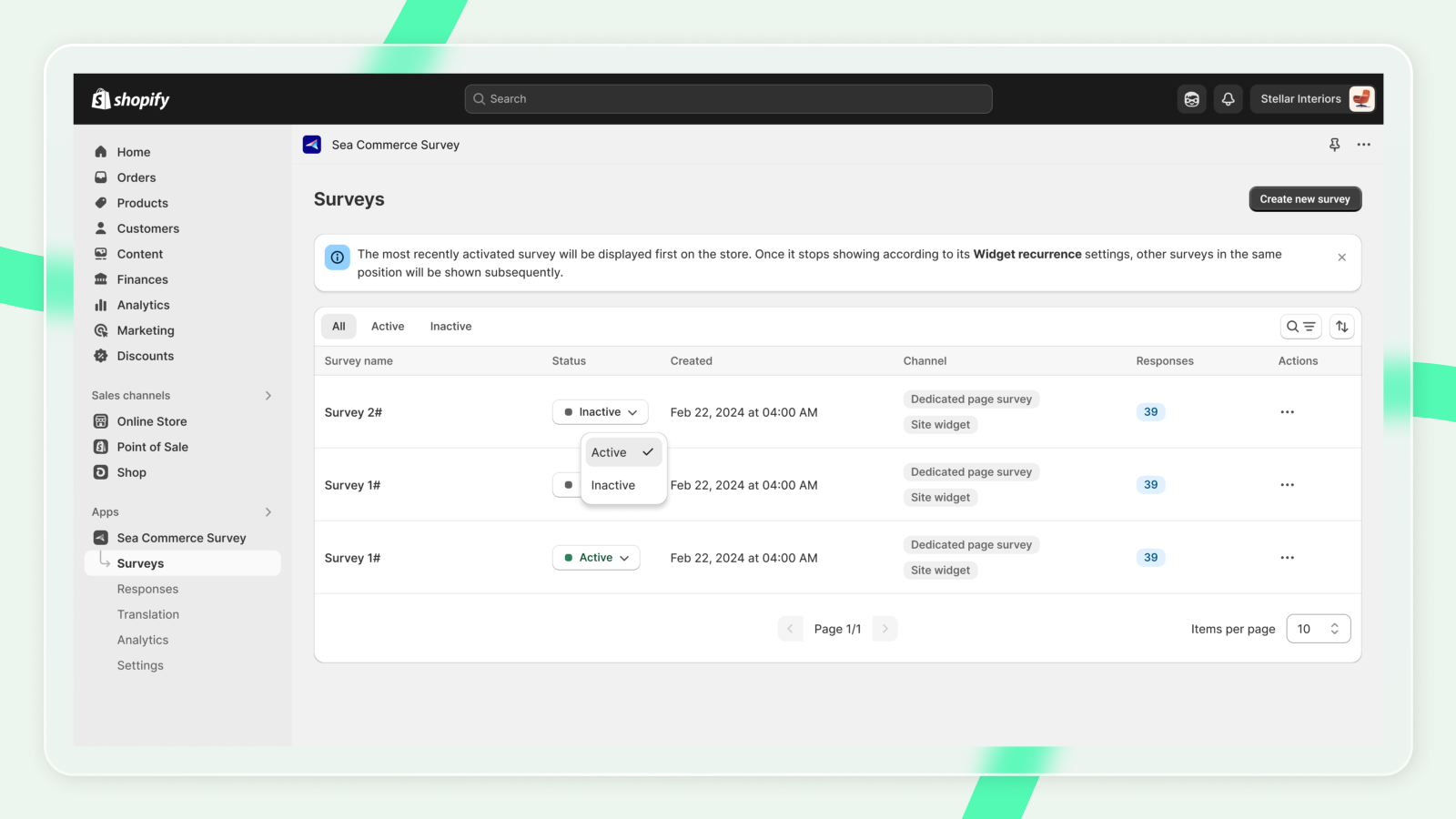The image size is (1456, 819).
Task: Click in the top Search field
Action: [x=728, y=99]
